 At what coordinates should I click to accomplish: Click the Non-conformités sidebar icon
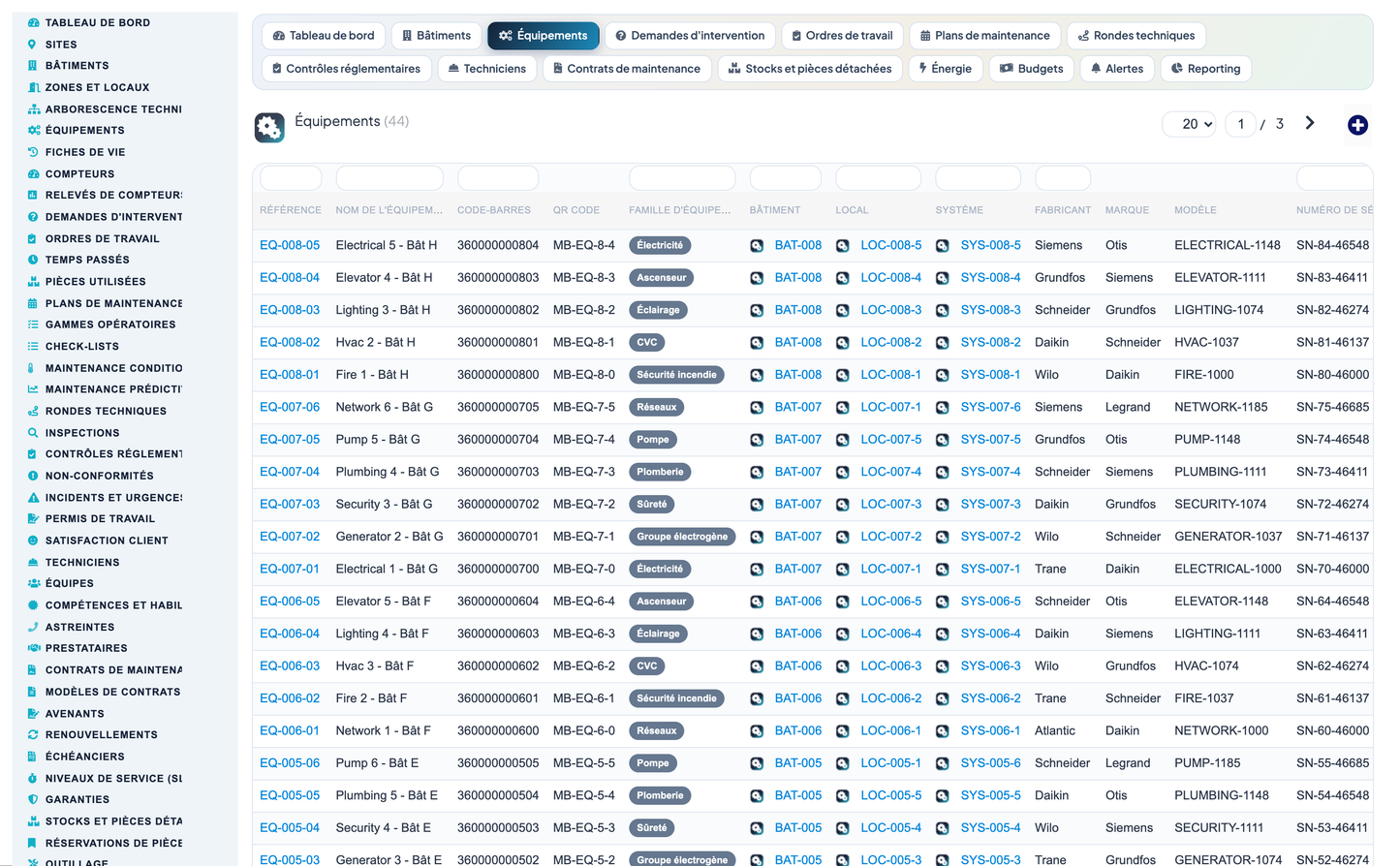click(x=33, y=476)
